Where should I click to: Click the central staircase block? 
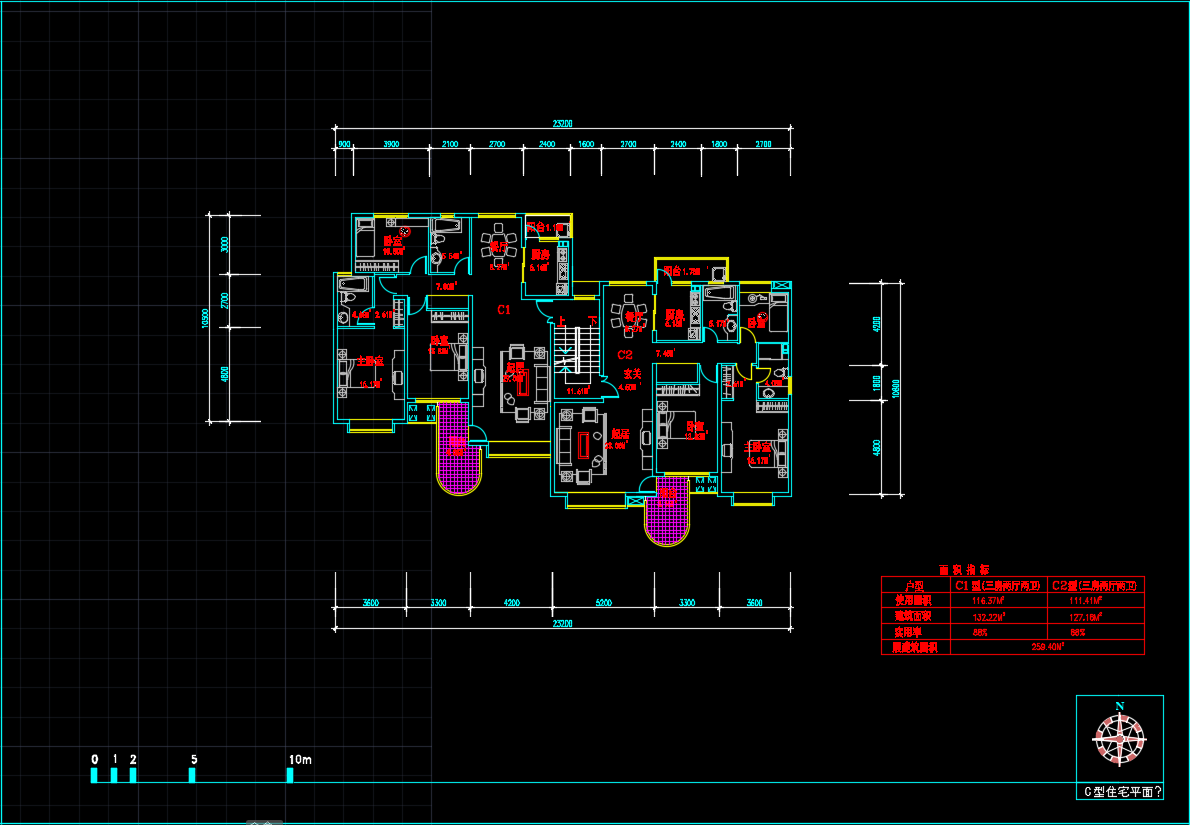[577, 354]
